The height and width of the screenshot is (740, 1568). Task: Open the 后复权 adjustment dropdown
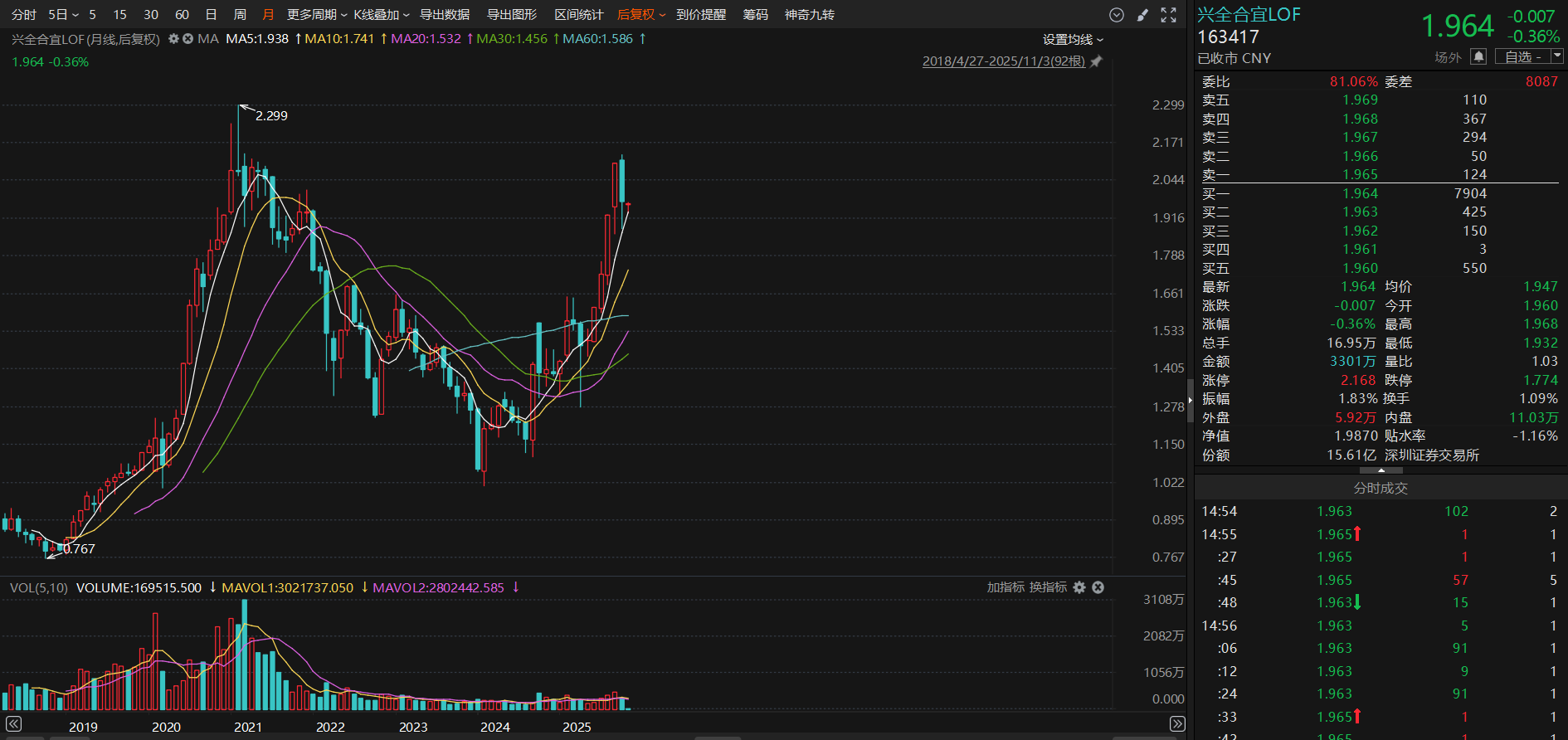click(641, 15)
